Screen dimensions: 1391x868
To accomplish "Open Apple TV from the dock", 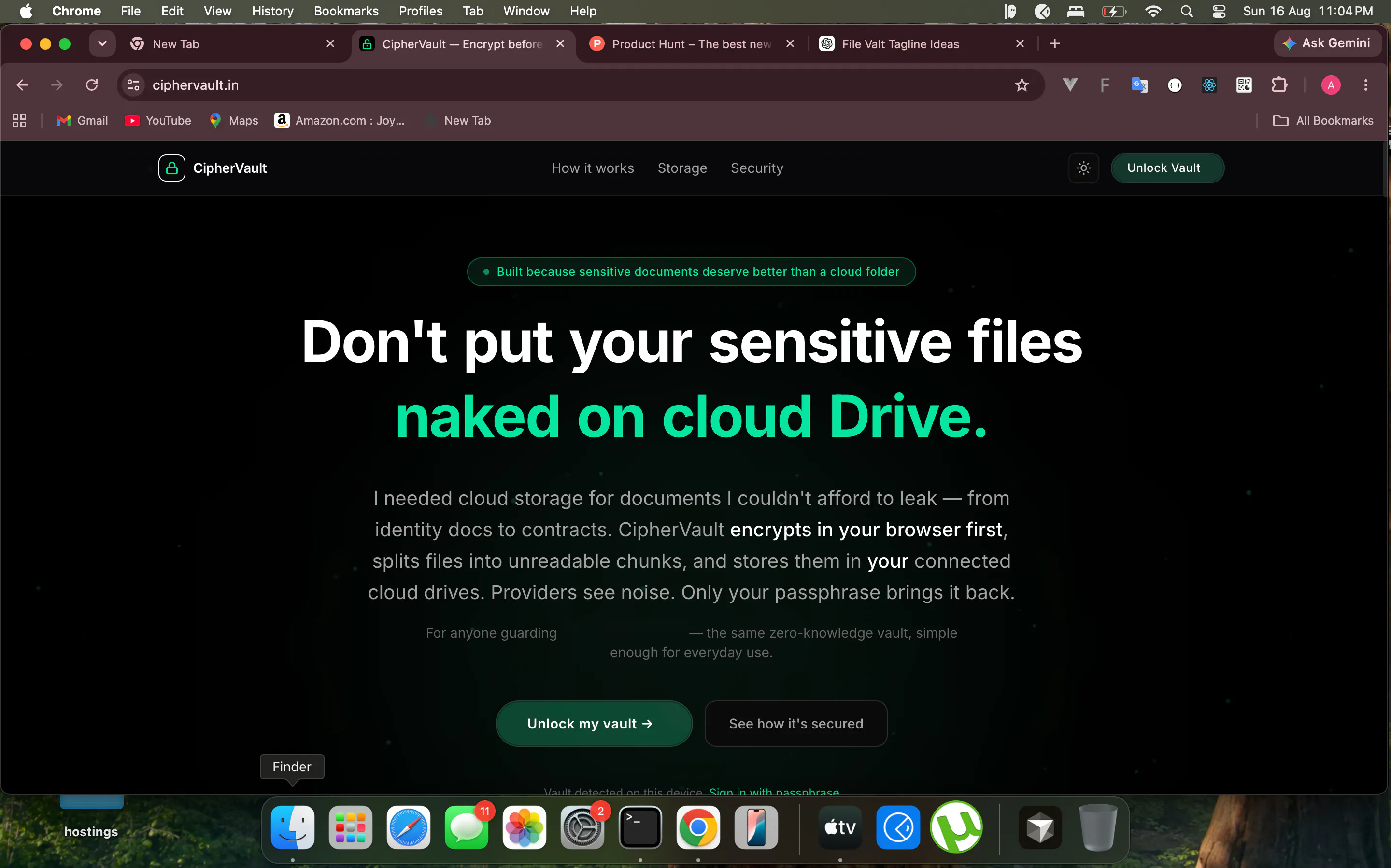I will (x=839, y=827).
